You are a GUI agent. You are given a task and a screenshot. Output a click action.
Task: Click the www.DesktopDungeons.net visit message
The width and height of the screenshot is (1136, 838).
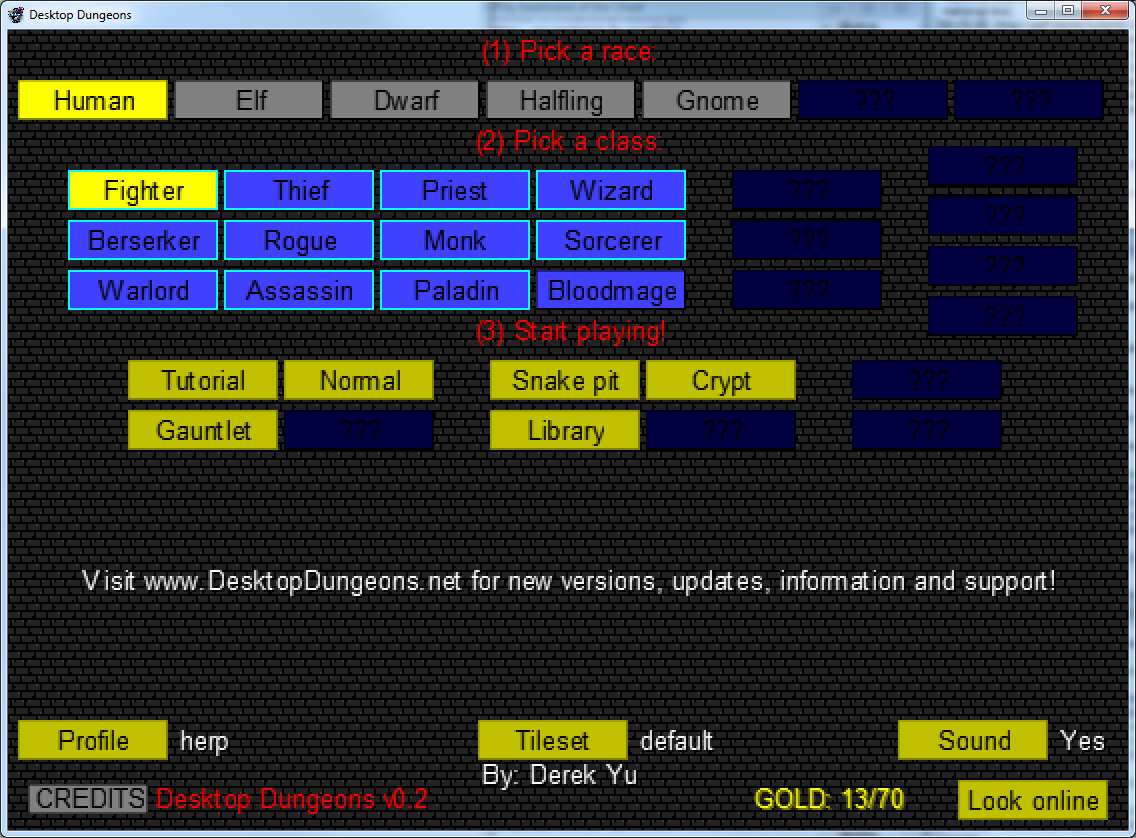569,581
